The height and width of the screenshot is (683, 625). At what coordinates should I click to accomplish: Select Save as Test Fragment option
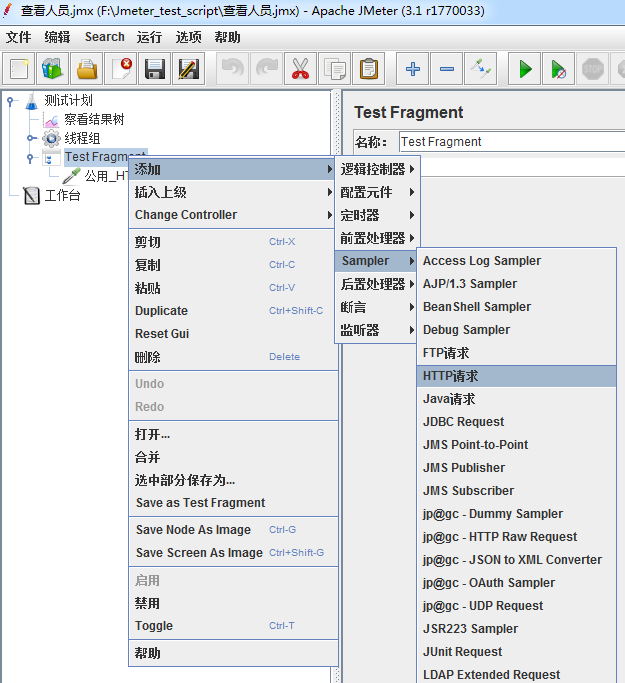(233, 503)
